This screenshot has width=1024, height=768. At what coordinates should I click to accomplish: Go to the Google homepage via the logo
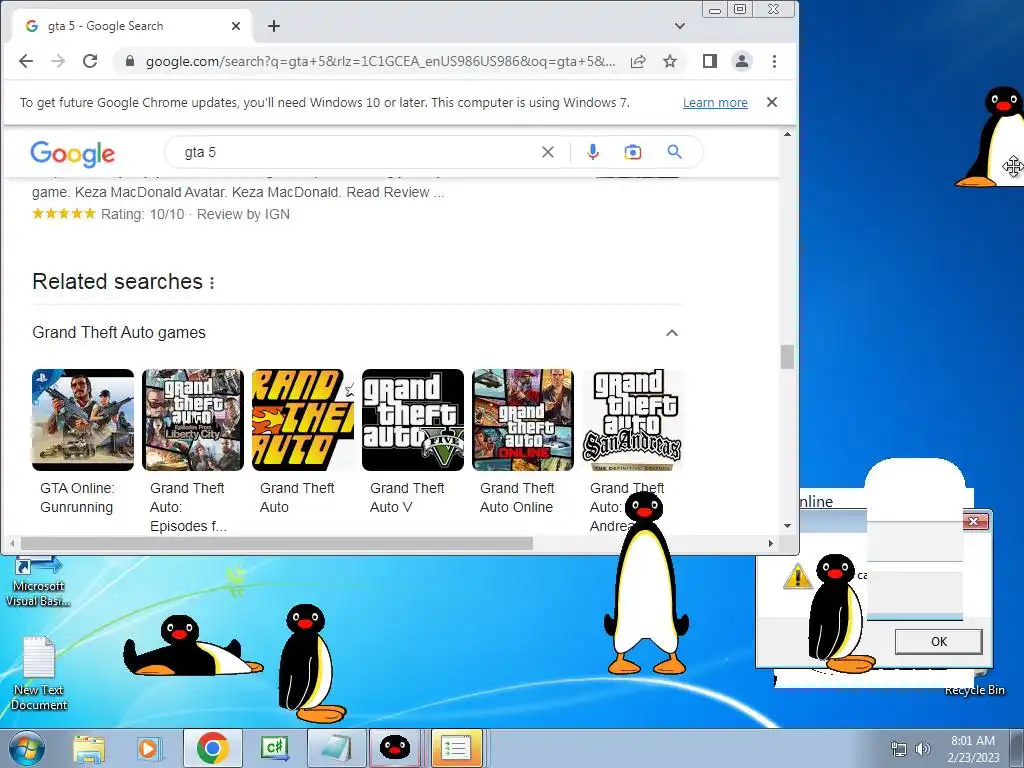point(72,154)
